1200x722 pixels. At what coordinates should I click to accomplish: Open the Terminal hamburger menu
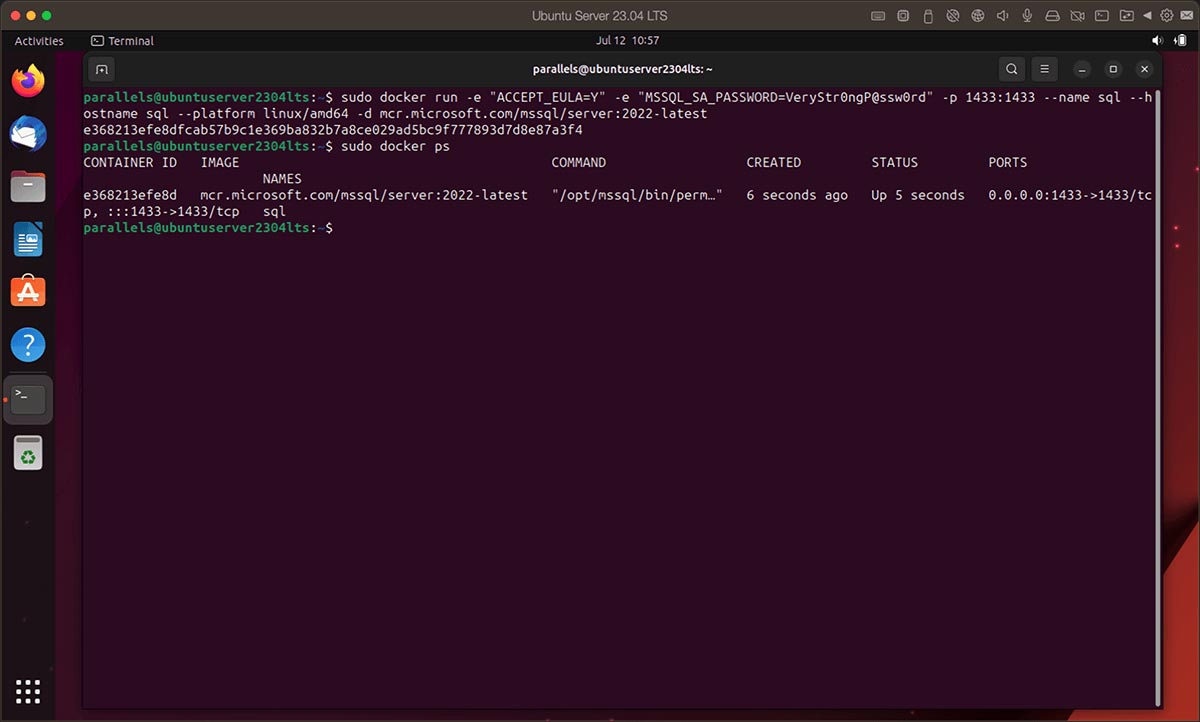point(1044,69)
